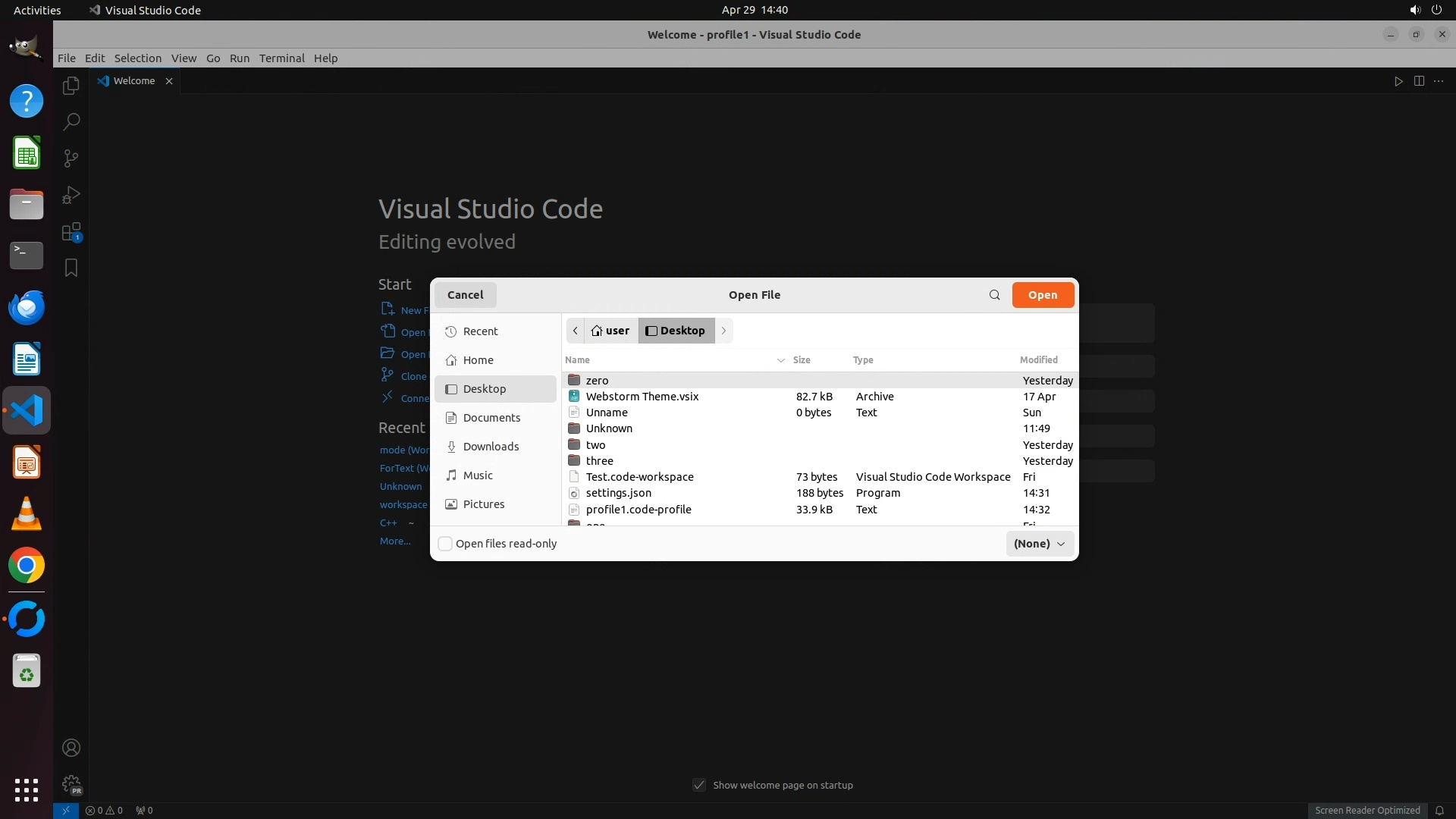Screen dimensions: 1456x819
Task: Enable Open files read-only checkbox
Action: click(x=446, y=544)
